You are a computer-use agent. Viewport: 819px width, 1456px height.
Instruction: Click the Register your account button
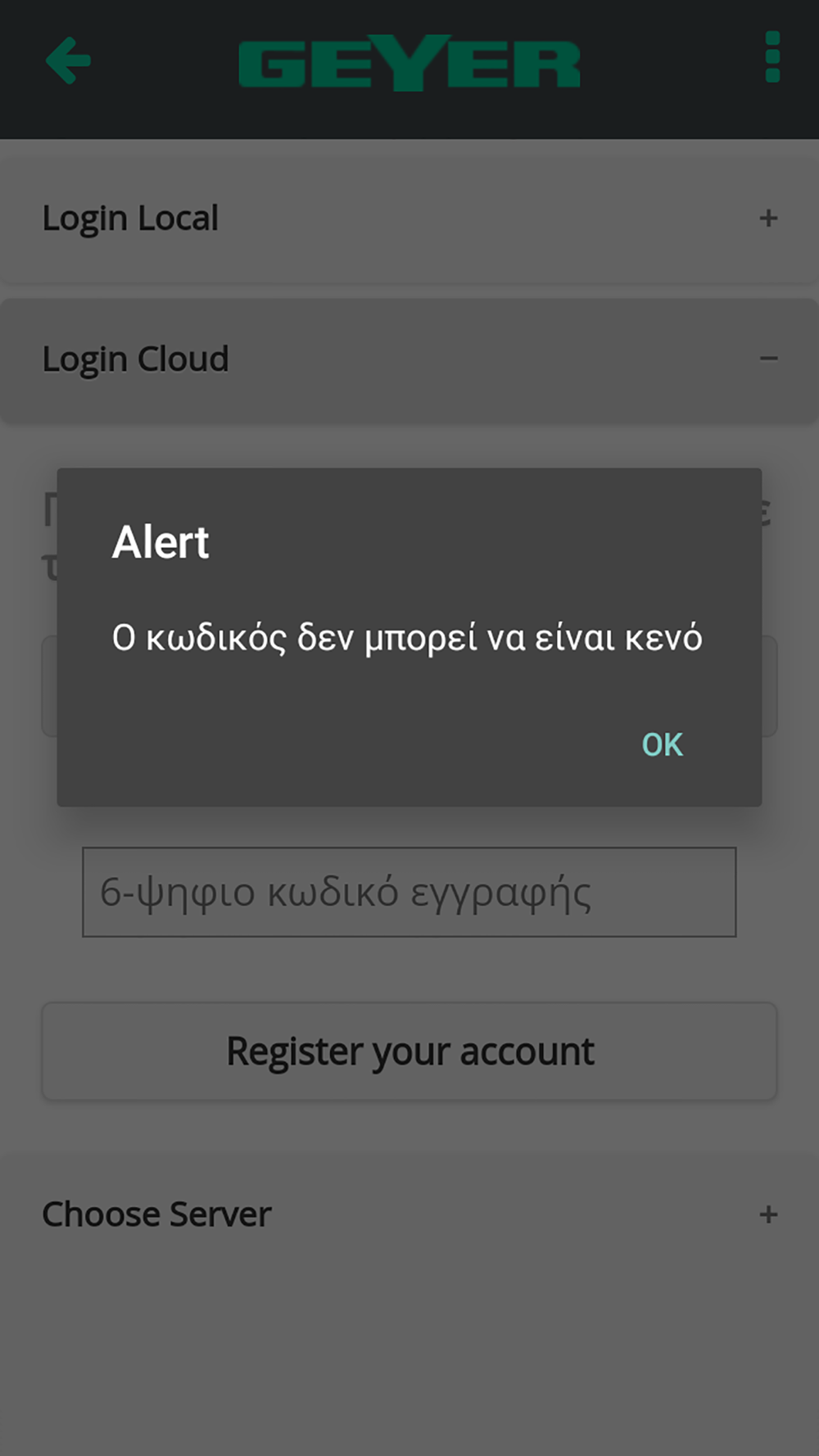click(409, 1051)
